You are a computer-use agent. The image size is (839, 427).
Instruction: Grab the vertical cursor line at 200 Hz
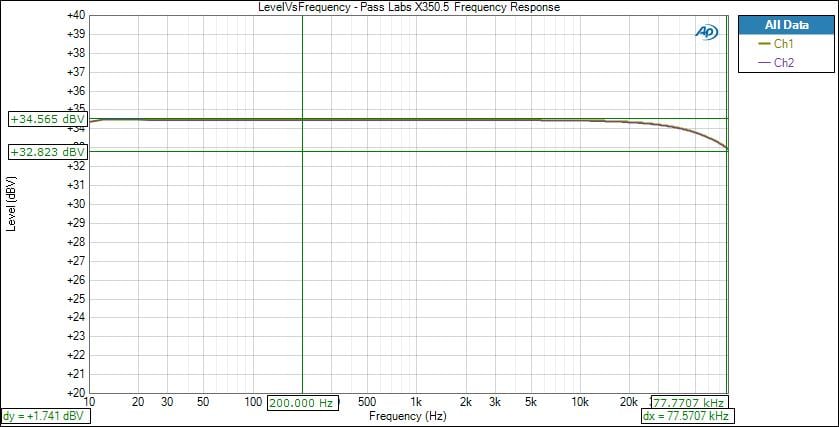tap(302, 250)
